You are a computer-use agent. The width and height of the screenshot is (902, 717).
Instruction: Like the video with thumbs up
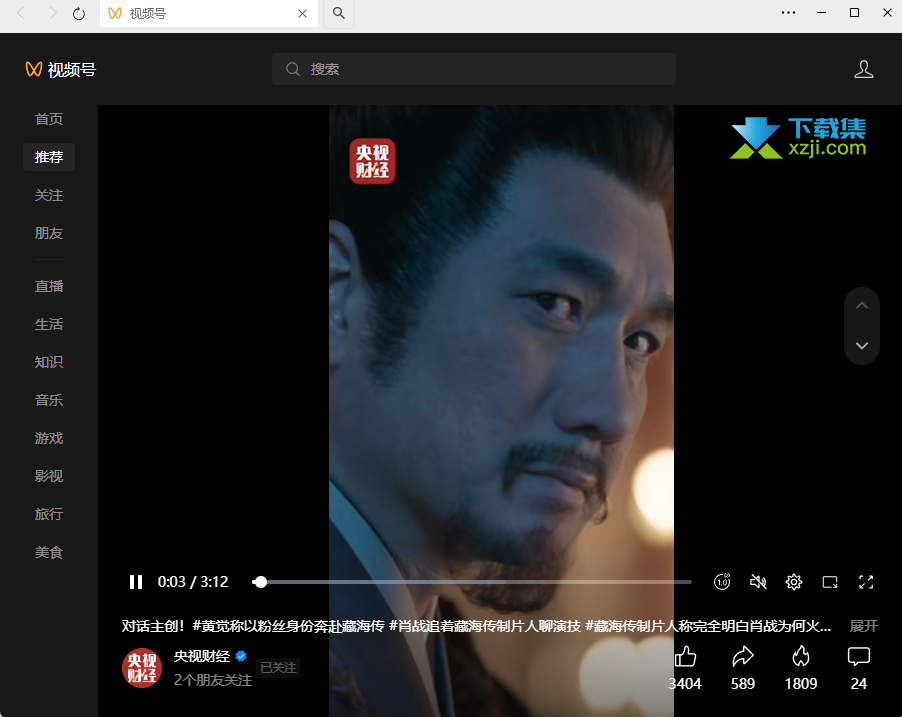pyautogui.click(x=685, y=657)
